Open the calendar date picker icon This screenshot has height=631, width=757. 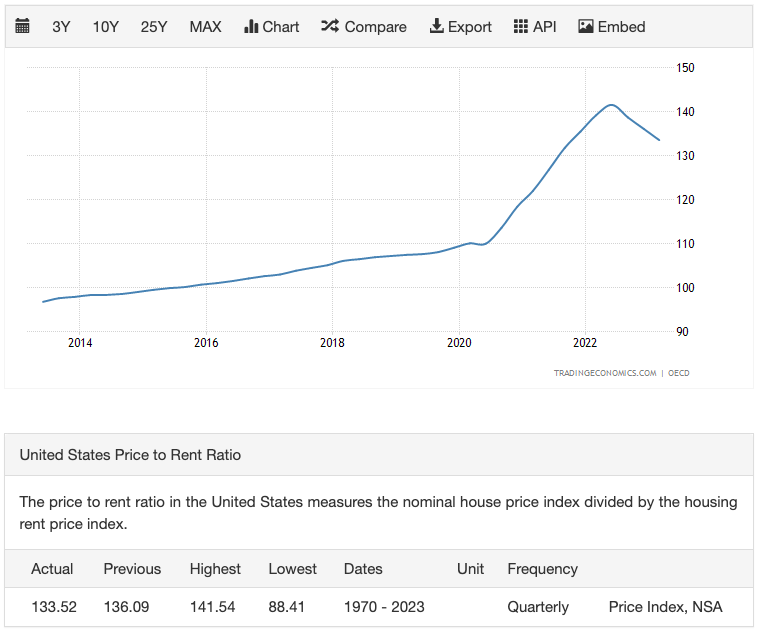click(x=22, y=26)
